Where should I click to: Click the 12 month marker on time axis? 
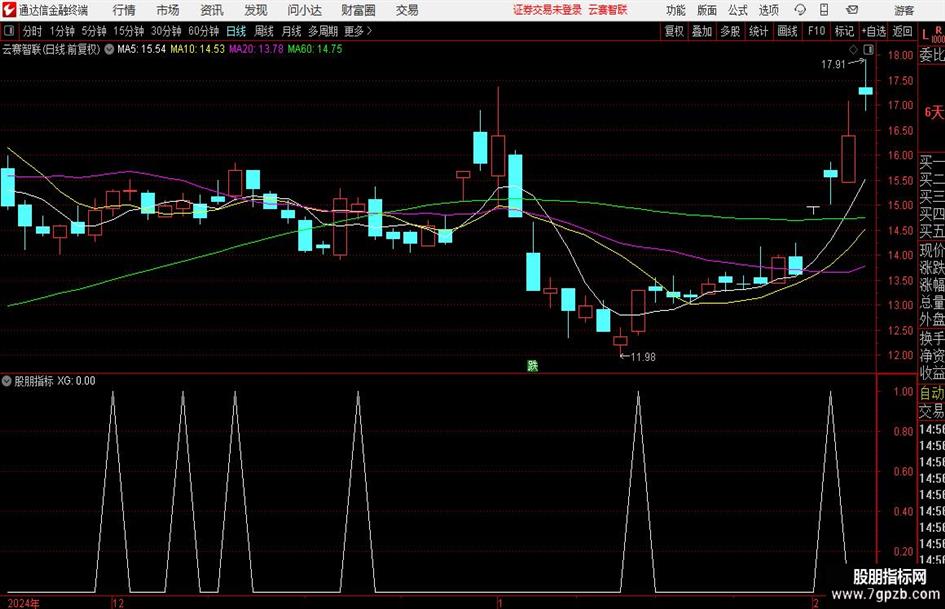point(118,603)
